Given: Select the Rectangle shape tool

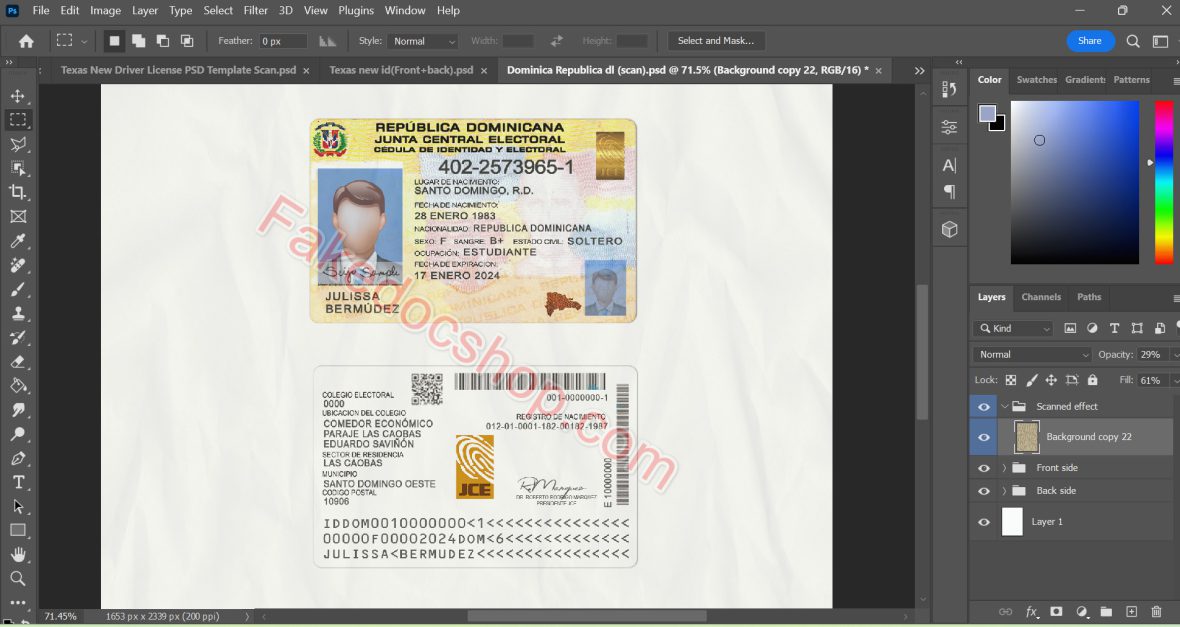Looking at the screenshot, I should pos(18,530).
